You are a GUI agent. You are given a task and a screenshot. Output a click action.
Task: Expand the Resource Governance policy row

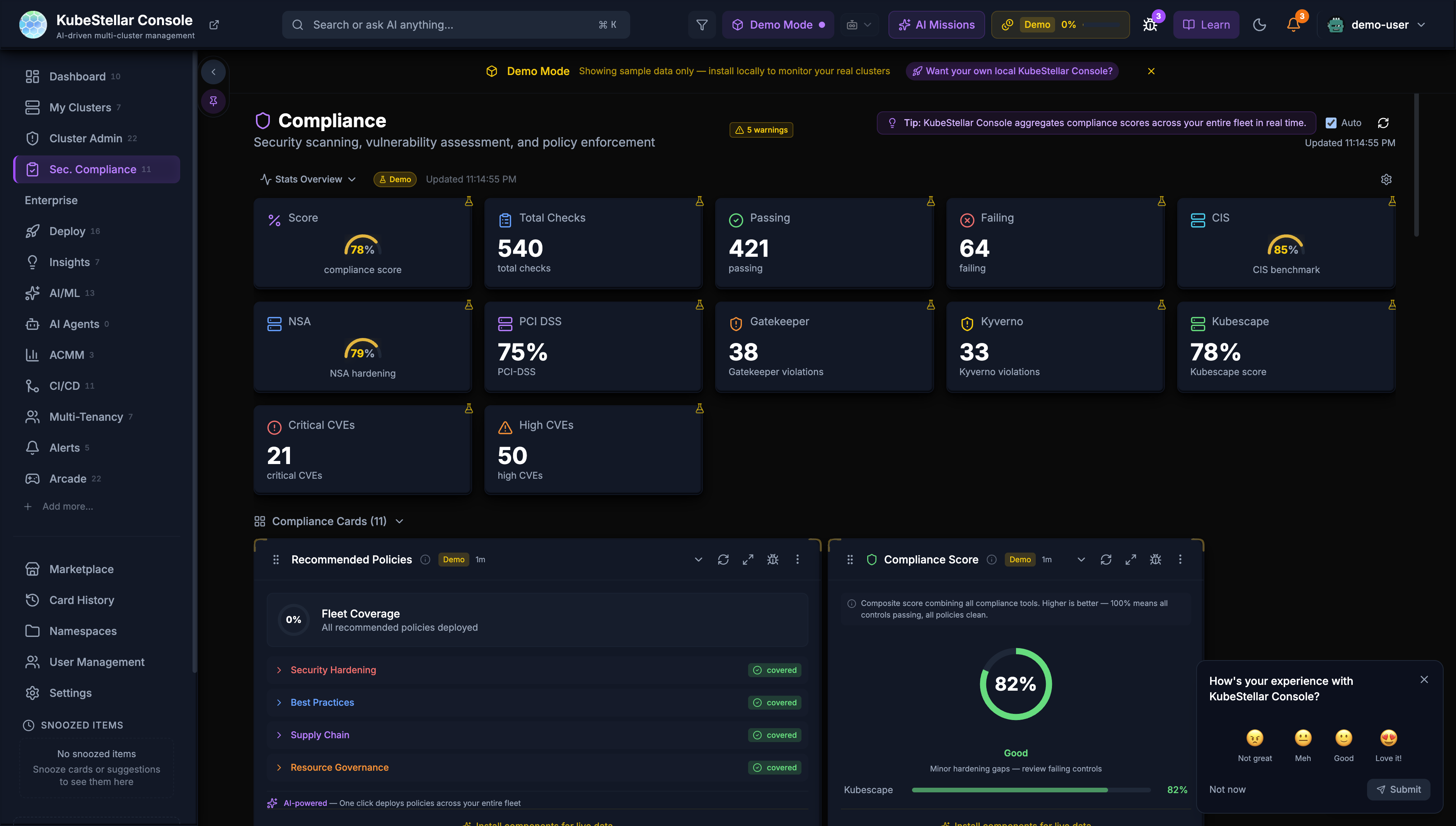coord(537,767)
